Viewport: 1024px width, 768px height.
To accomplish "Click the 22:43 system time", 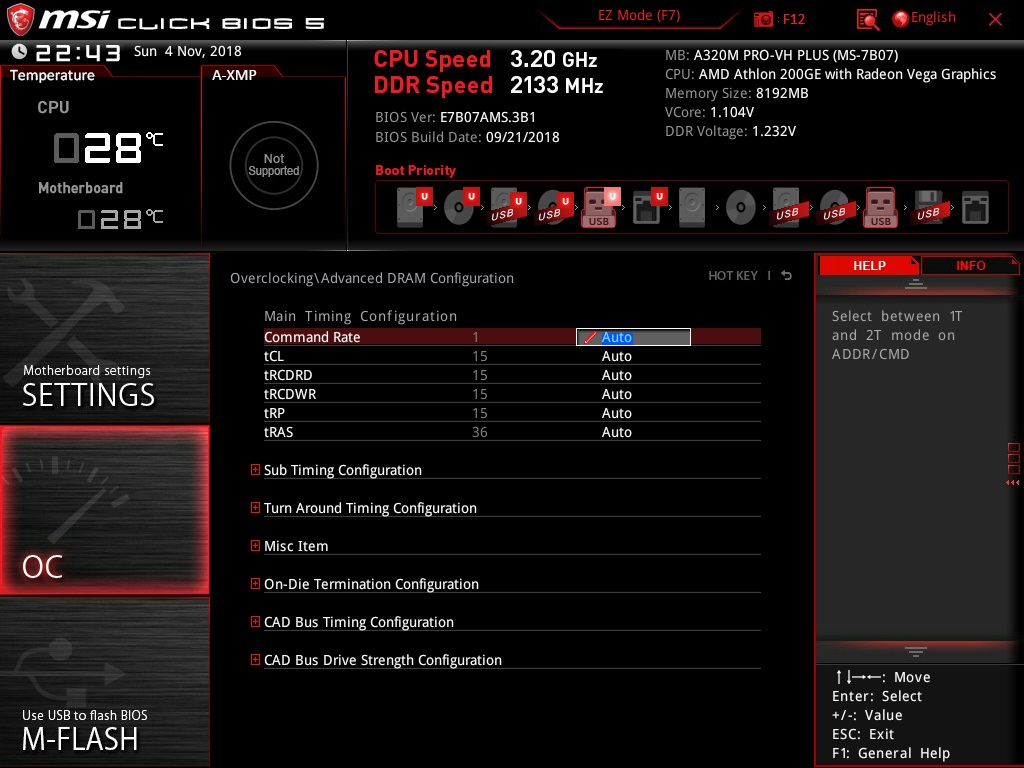I will (78, 52).
